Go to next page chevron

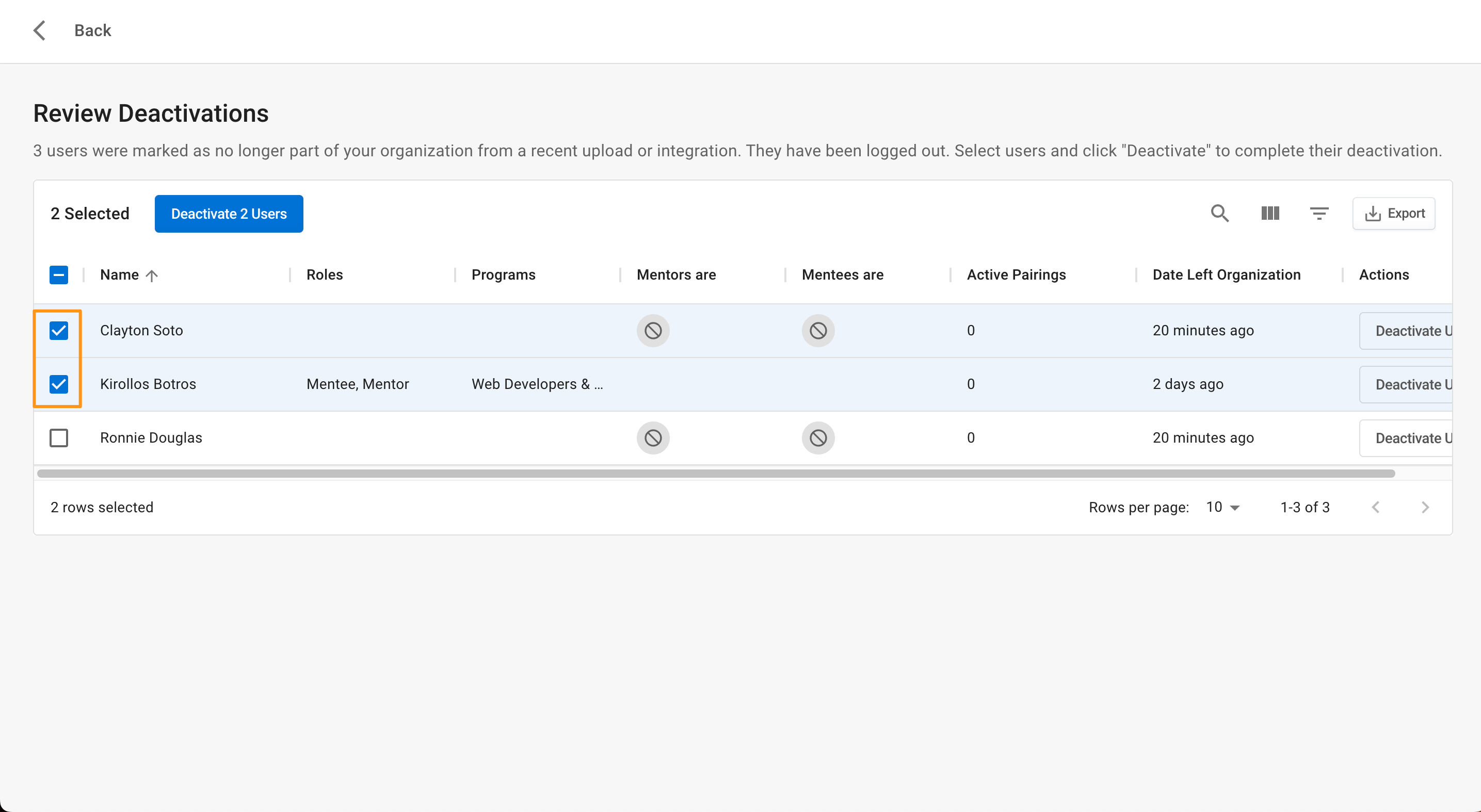[1425, 507]
